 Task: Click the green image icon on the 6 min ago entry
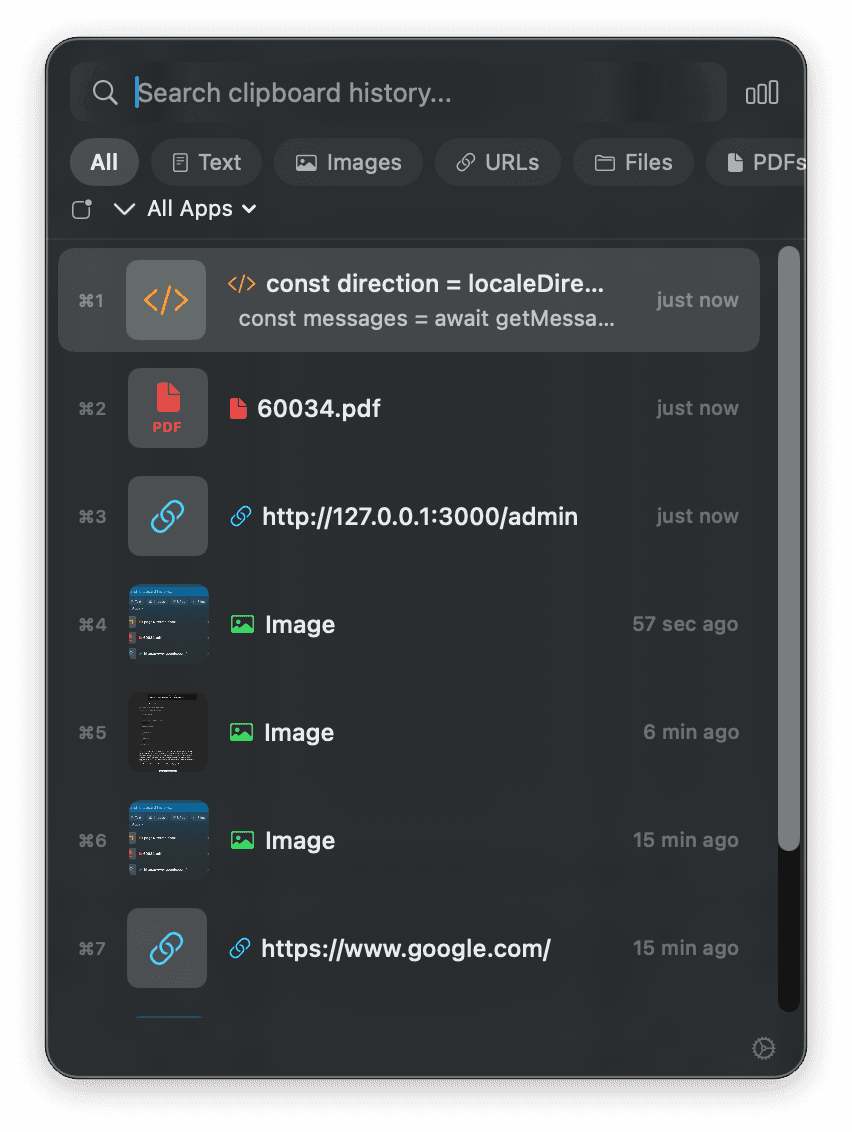pyautogui.click(x=241, y=732)
